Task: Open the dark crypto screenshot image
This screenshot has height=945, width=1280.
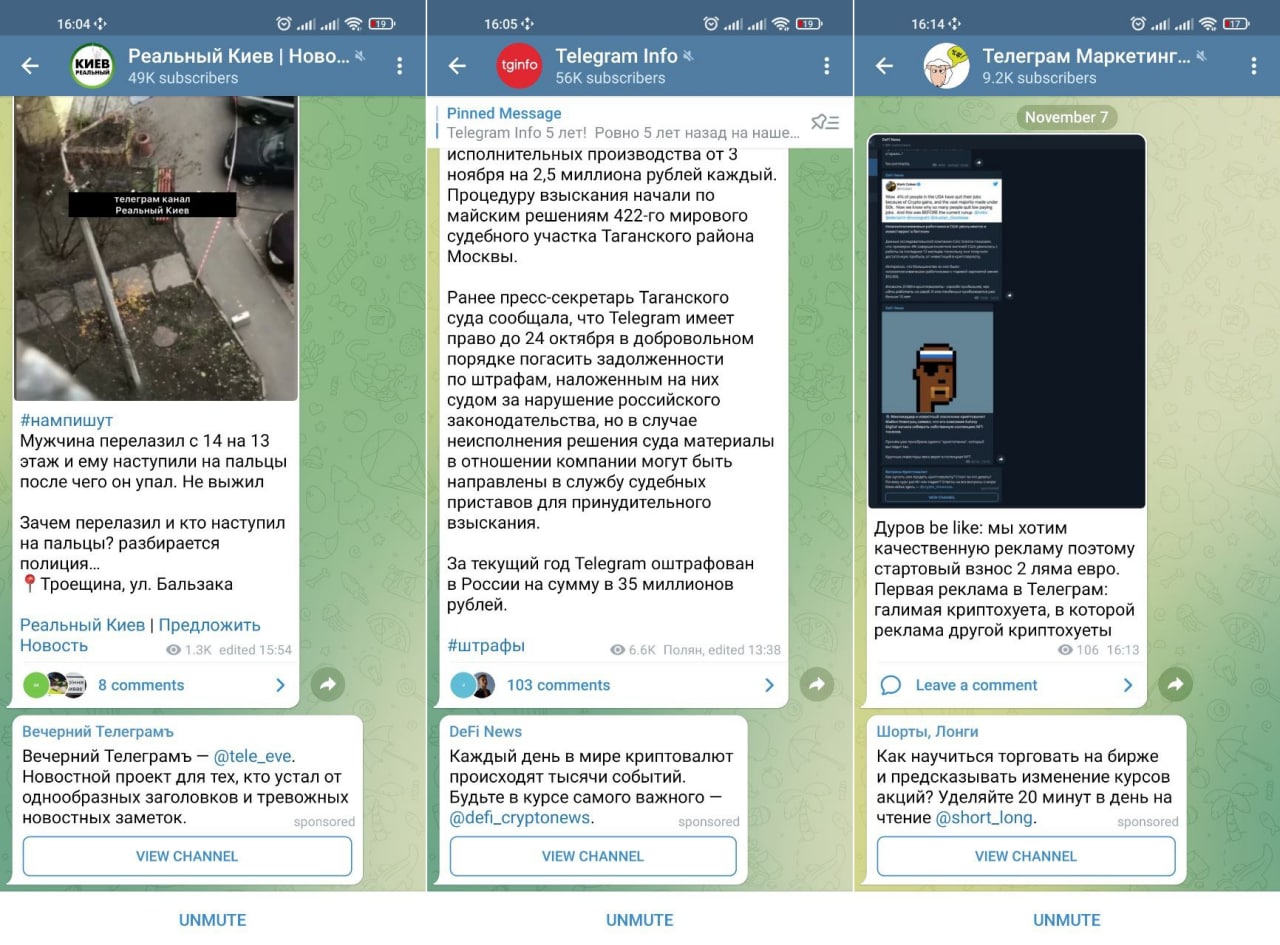Action: [x=1007, y=322]
